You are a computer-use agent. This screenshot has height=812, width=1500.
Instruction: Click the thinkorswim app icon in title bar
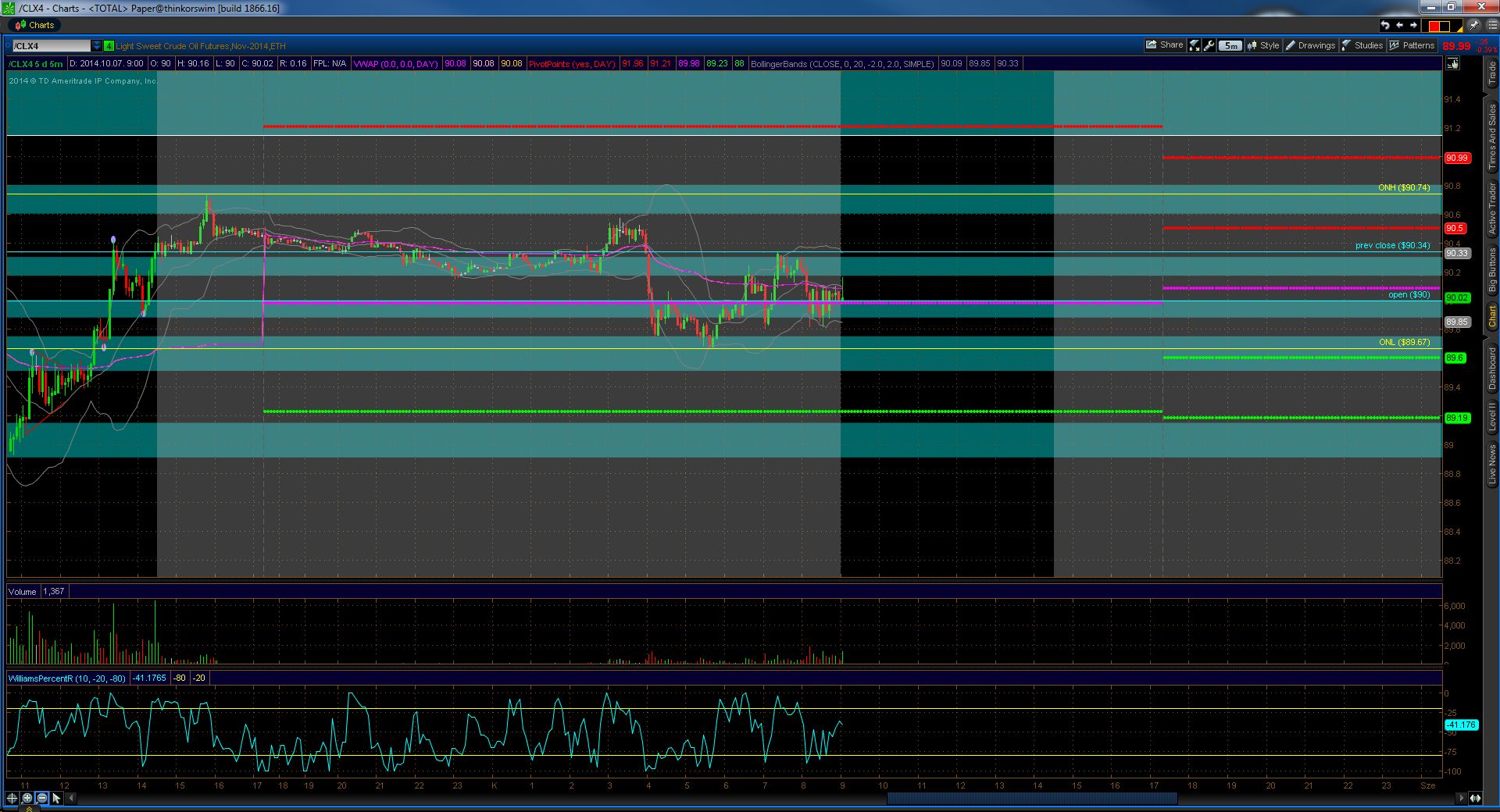pos(9,8)
